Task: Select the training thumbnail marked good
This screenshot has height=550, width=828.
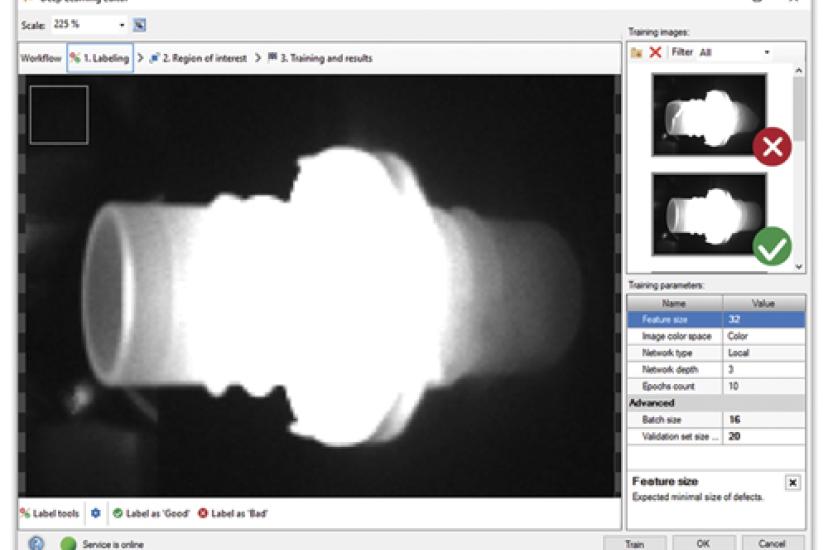Action: point(709,214)
